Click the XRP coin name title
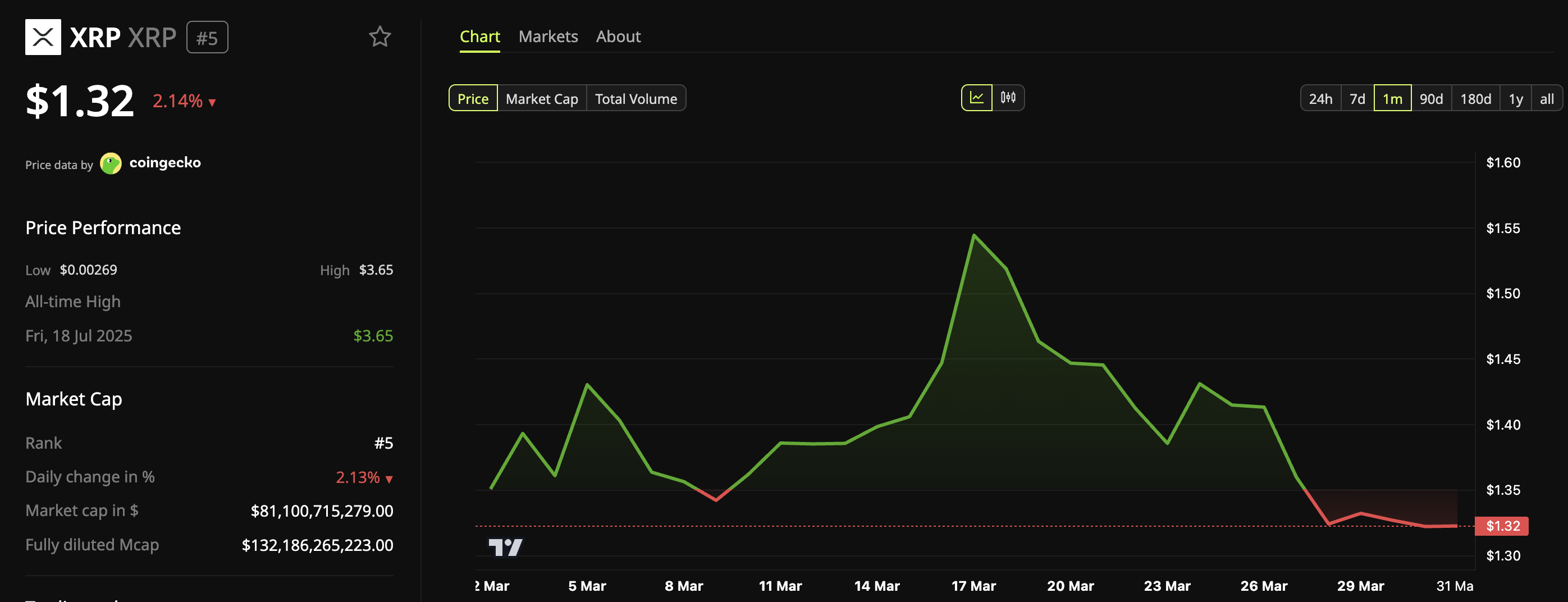The width and height of the screenshot is (1568, 602). coord(95,38)
